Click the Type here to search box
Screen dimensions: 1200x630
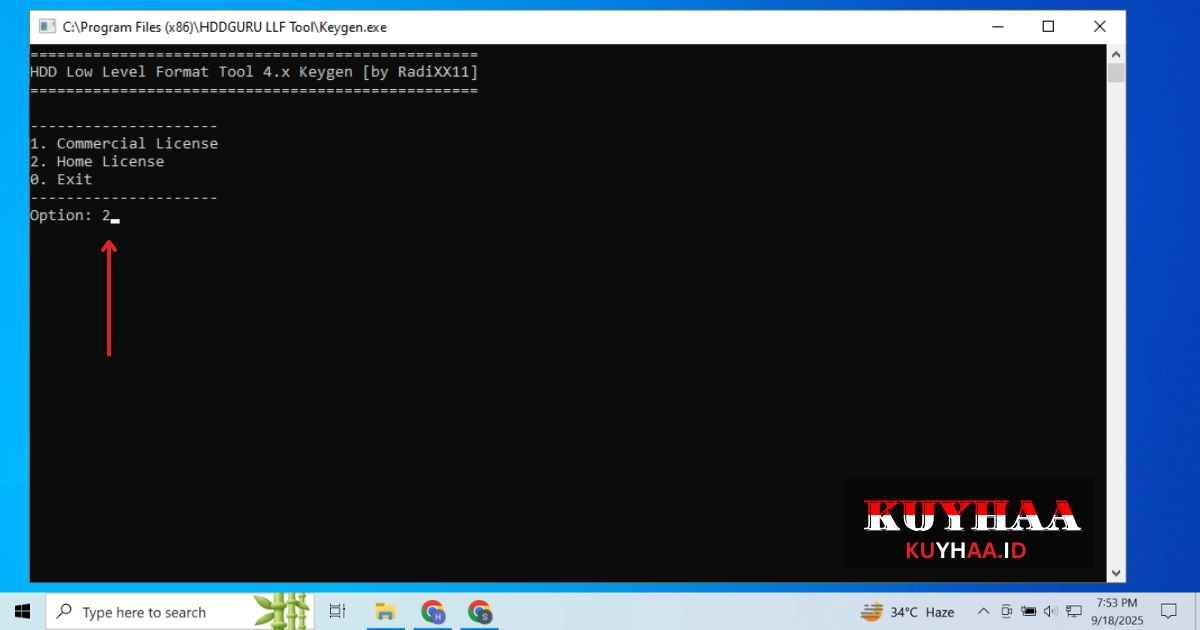(180, 611)
